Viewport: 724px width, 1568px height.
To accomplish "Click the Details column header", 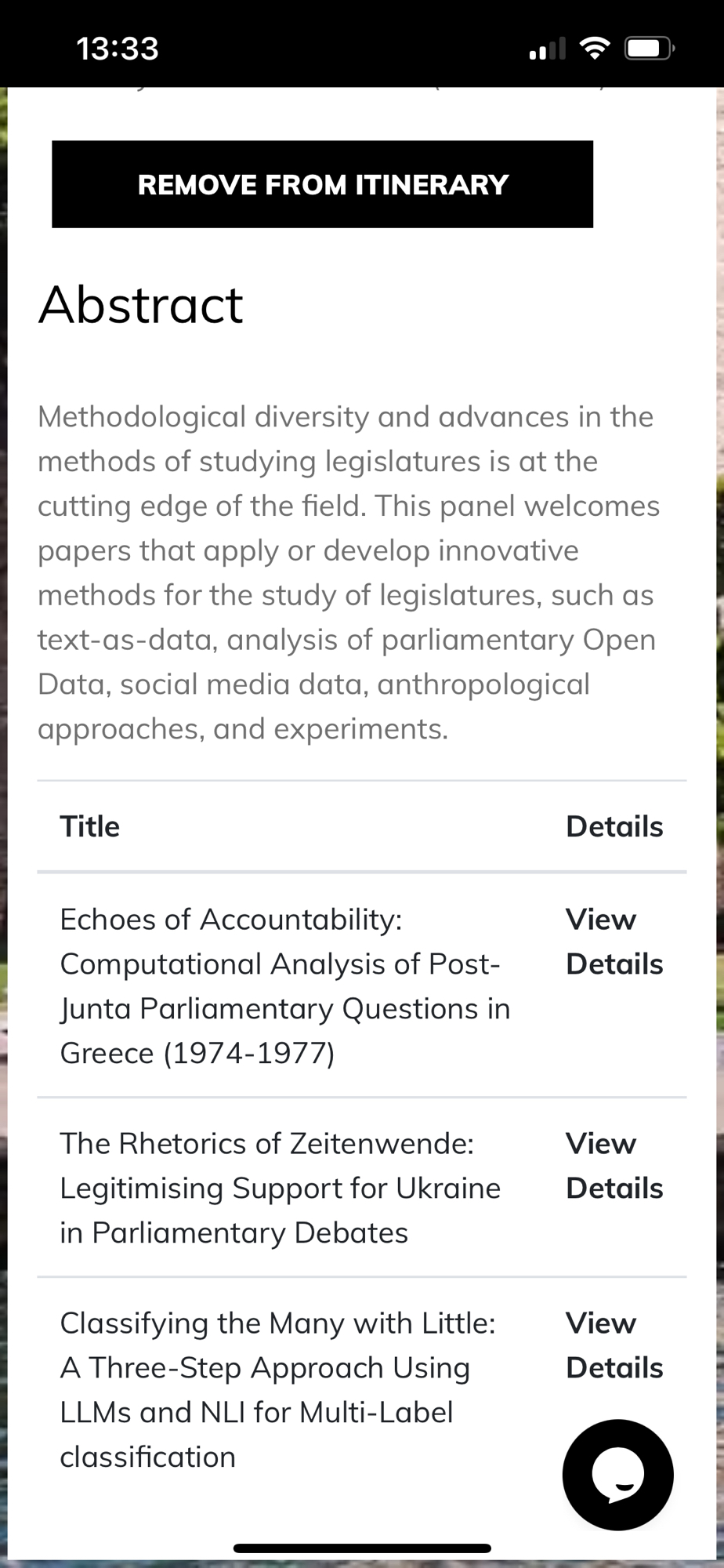I will click(x=614, y=826).
